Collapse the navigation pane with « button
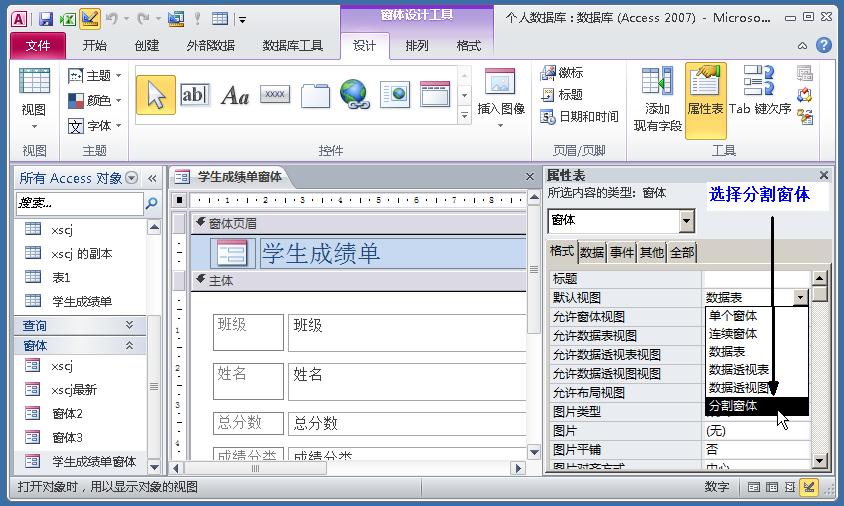This screenshot has height=506, width=844. 152,178
